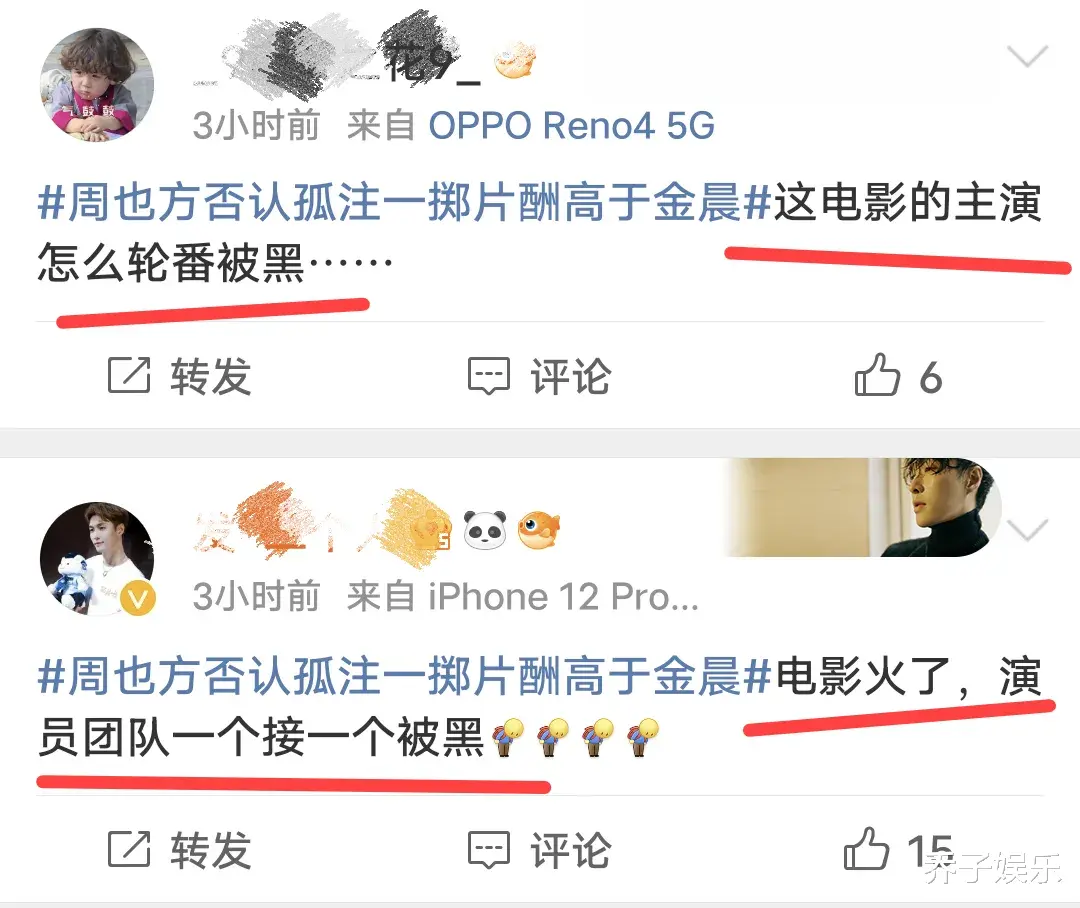Tap the card background image of man in turtleneck

[x=863, y=507]
